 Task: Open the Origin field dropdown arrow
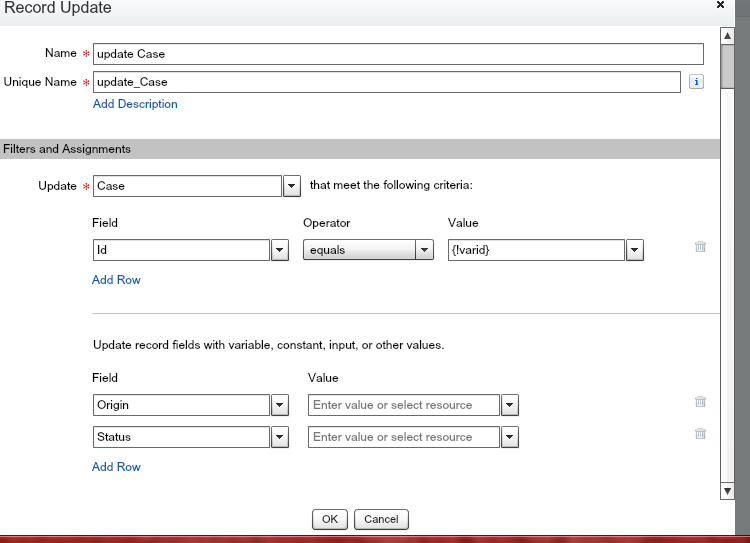tap(280, 405)
